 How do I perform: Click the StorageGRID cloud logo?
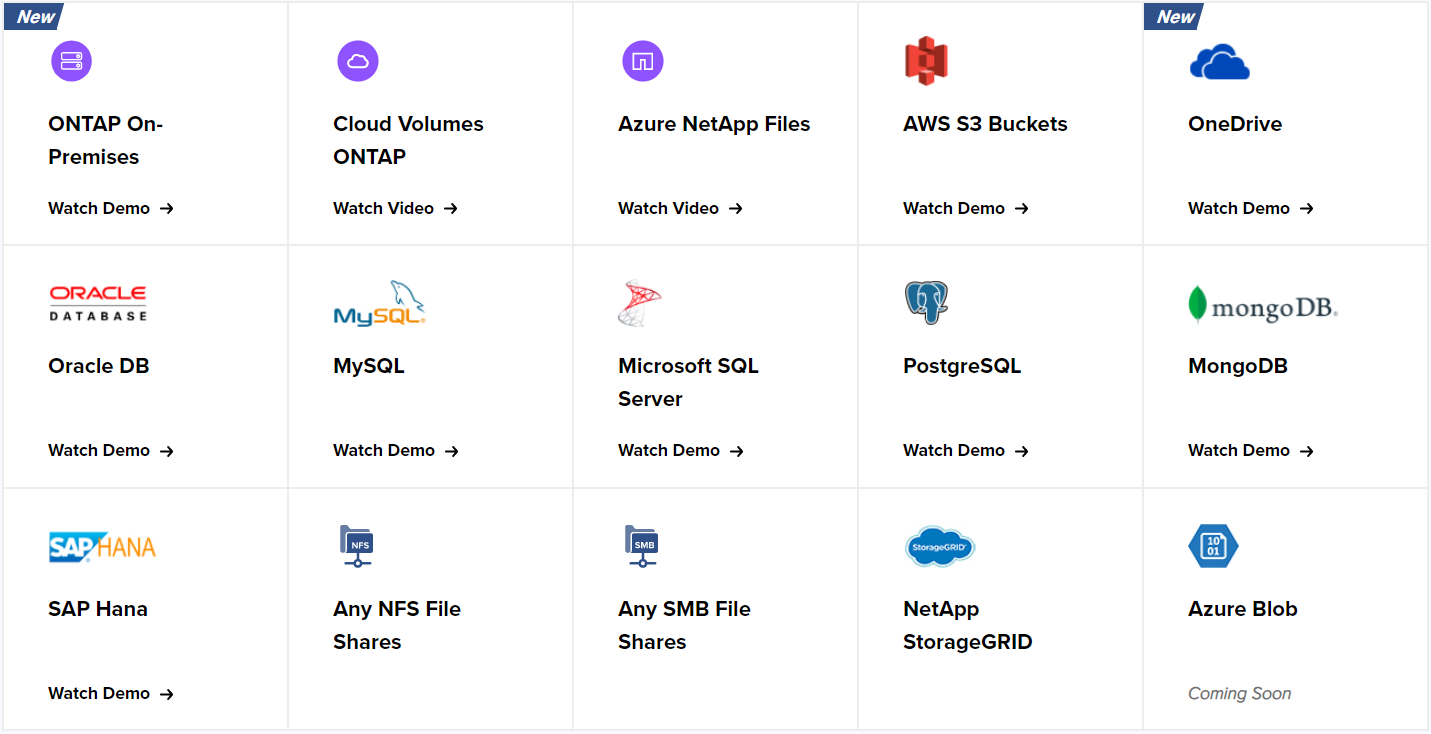pos(939,546)
